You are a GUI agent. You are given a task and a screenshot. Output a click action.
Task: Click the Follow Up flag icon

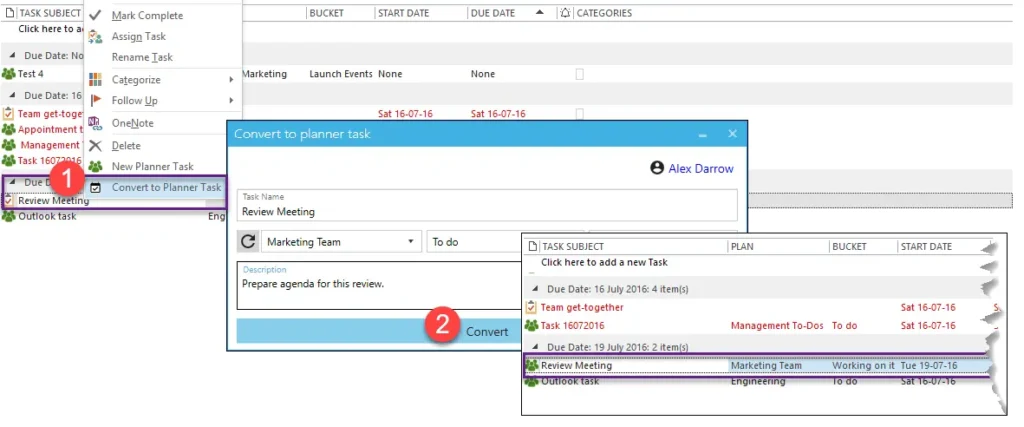click(x=95, y=101)
